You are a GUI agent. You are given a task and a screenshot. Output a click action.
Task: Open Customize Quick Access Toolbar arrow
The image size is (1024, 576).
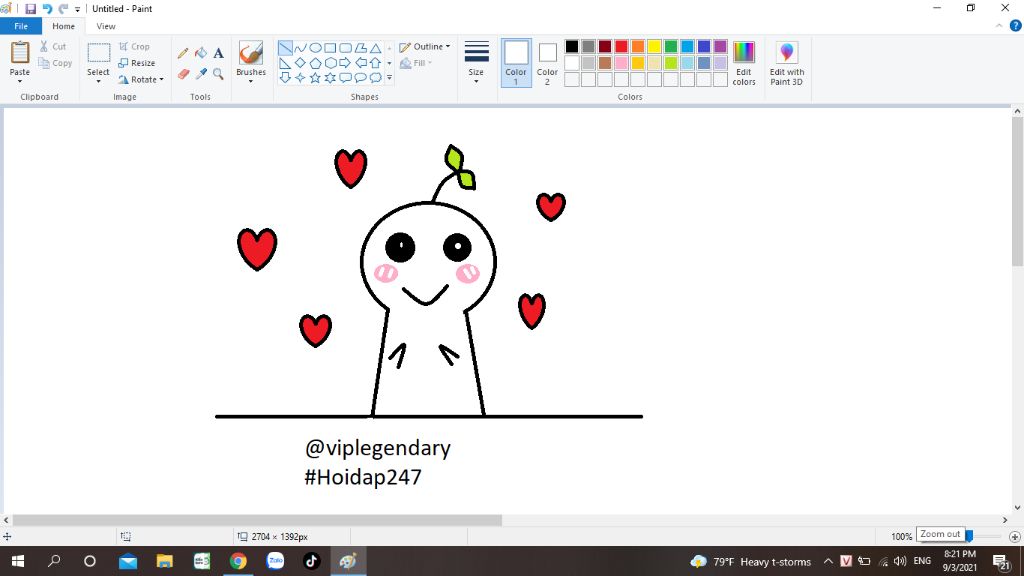[78, 9]
